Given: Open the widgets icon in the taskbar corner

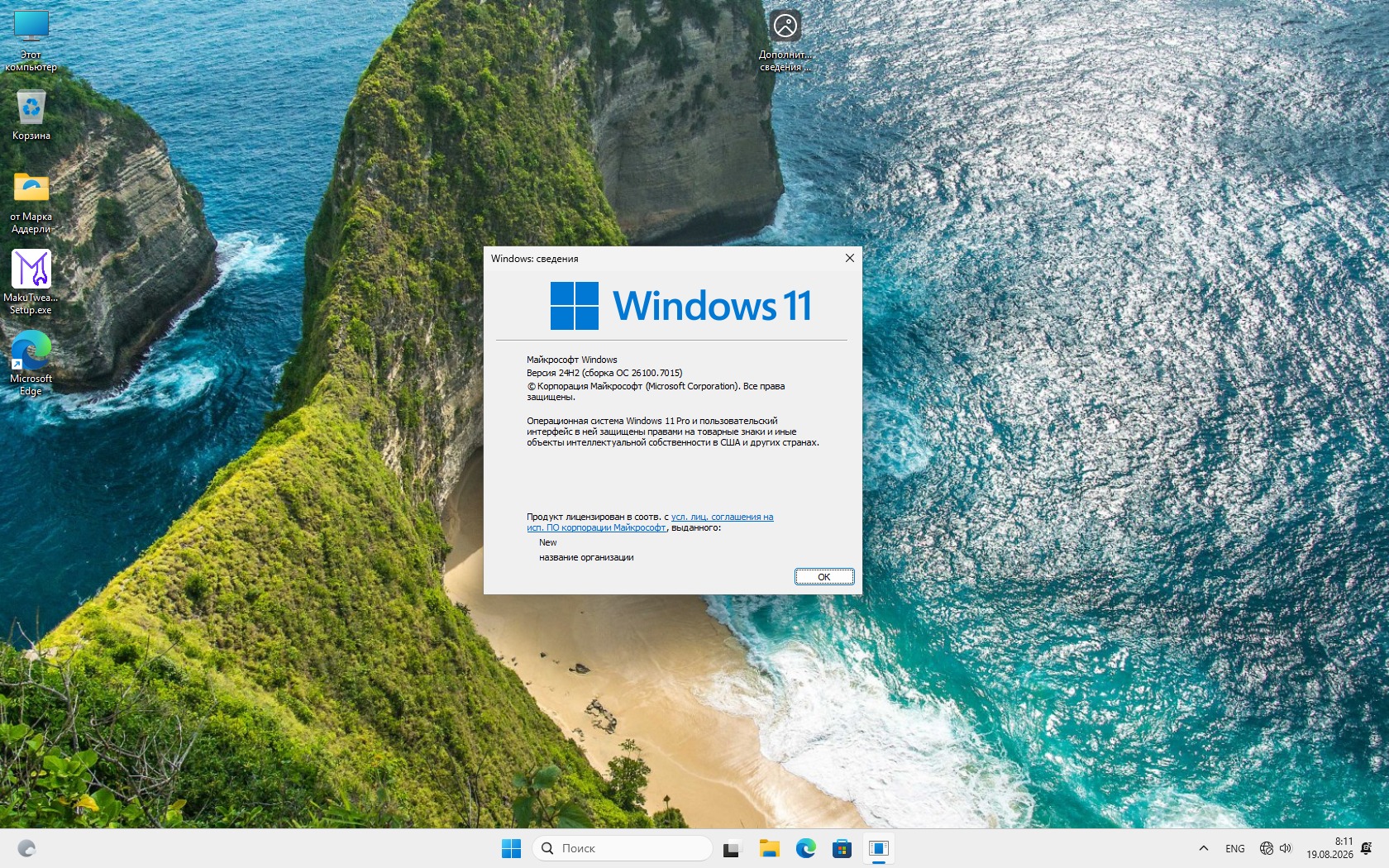Looking at the screenshot, I should point(26,848).
